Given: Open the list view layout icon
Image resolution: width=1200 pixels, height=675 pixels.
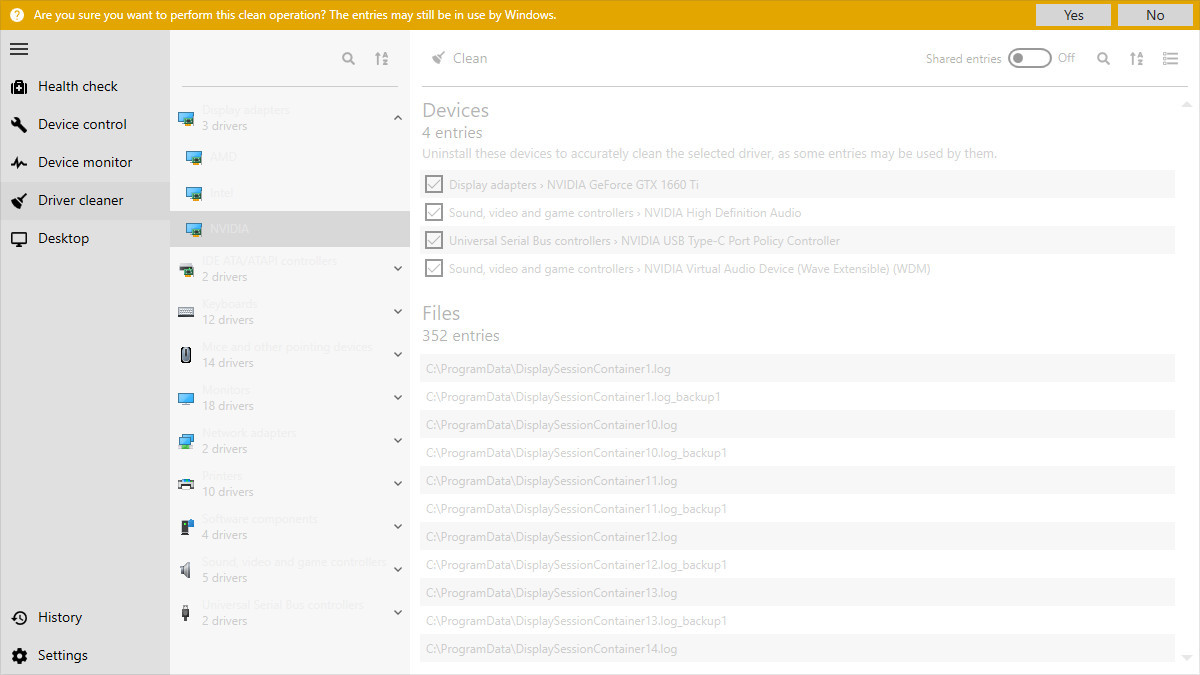Looking at the screenshot, I should pyautogui.click(x=1170, y=58).
